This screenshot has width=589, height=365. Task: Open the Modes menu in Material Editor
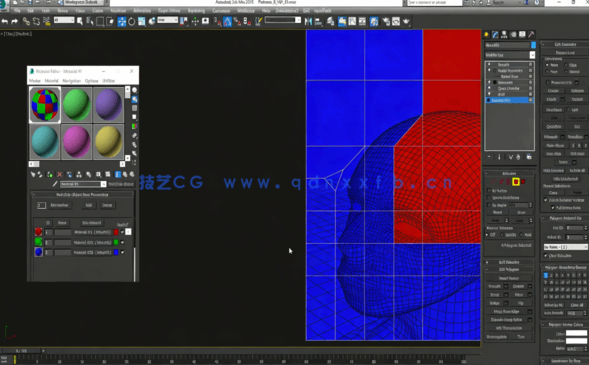coord(35,81)
